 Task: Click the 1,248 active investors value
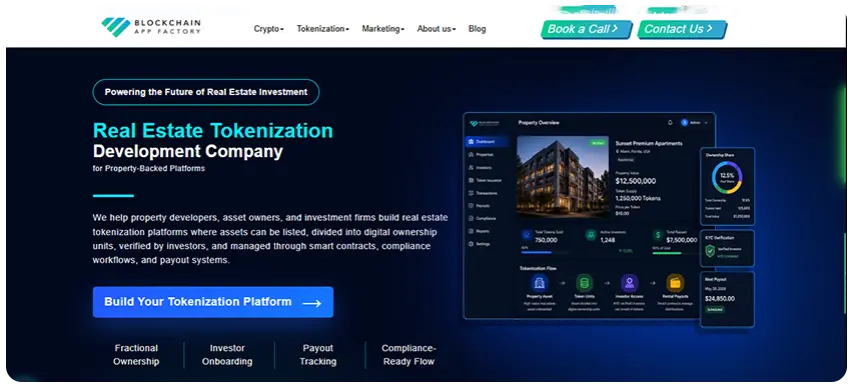pyautogui.click(x=608, y=240)
